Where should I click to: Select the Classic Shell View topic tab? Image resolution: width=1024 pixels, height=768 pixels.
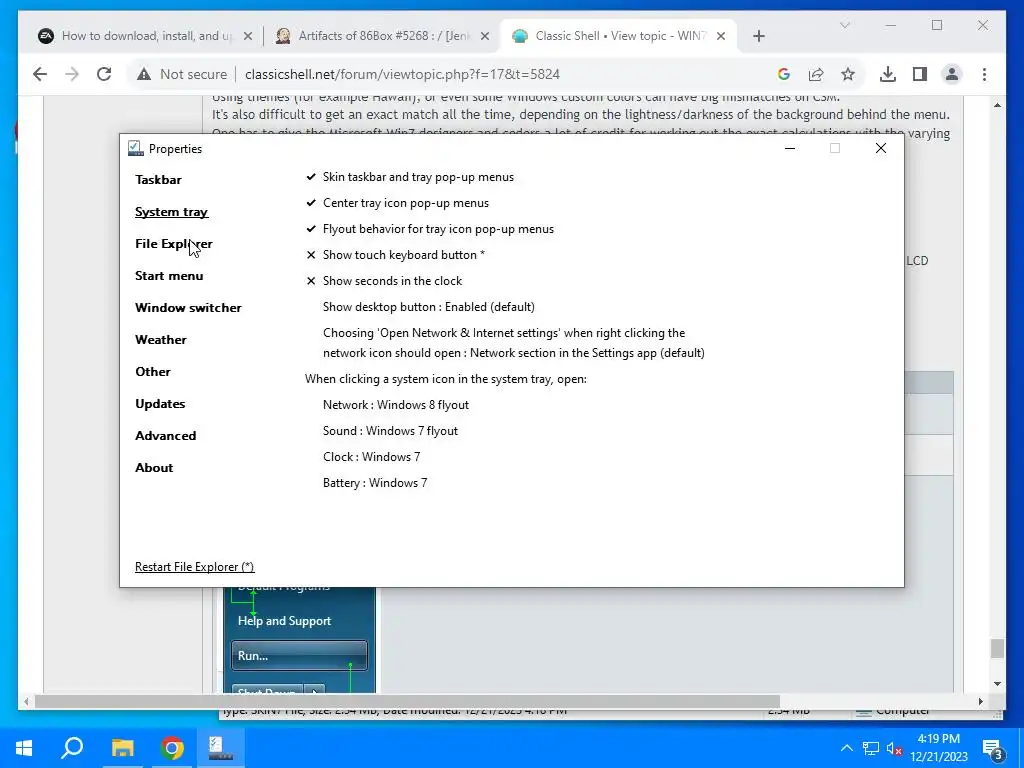coord(618,36)
